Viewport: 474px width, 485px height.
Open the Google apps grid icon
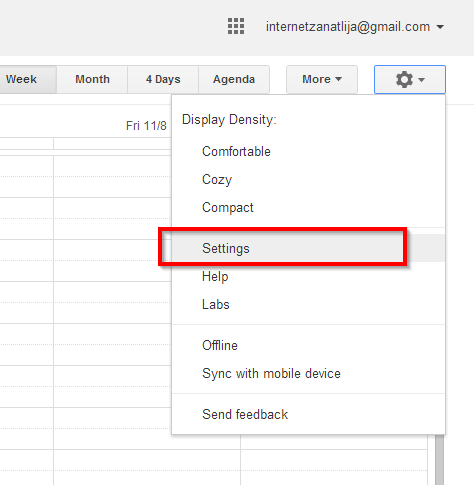(236, 26)
